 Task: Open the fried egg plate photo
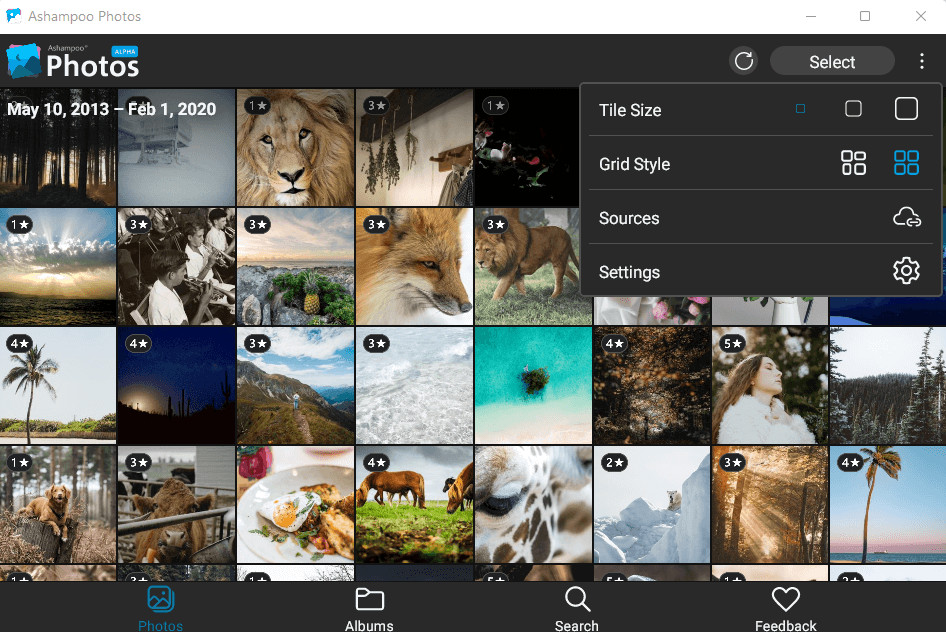pyautogui.click(x=296, y=504)
